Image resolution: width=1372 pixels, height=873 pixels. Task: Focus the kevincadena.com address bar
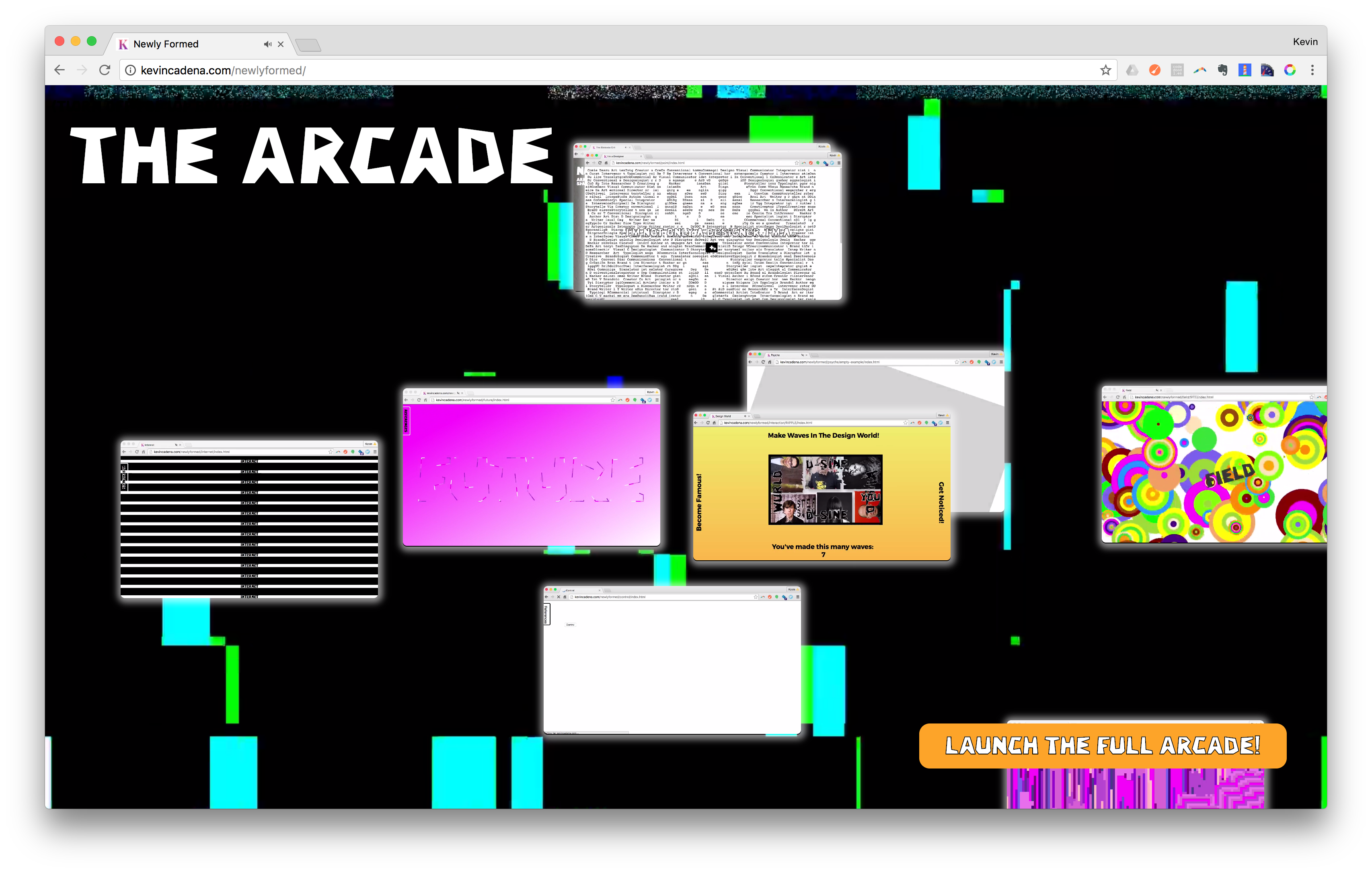618,70
